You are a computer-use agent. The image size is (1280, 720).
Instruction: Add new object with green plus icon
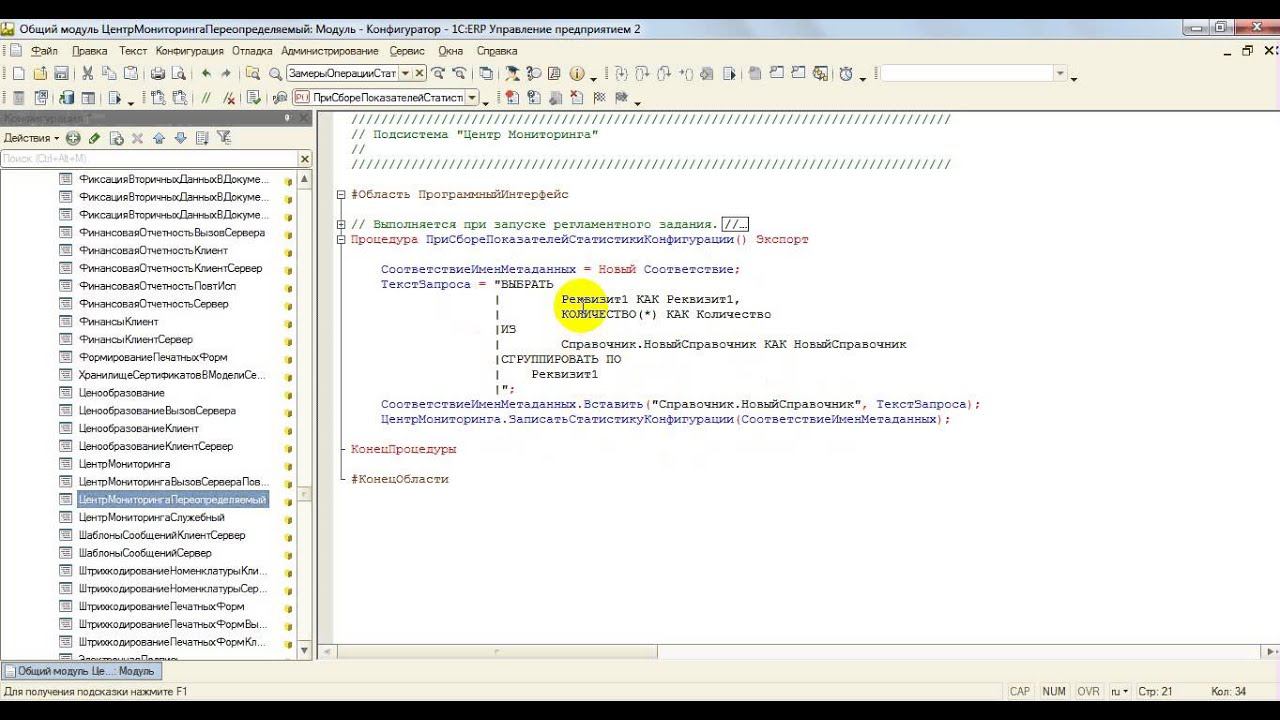[73, 138]
